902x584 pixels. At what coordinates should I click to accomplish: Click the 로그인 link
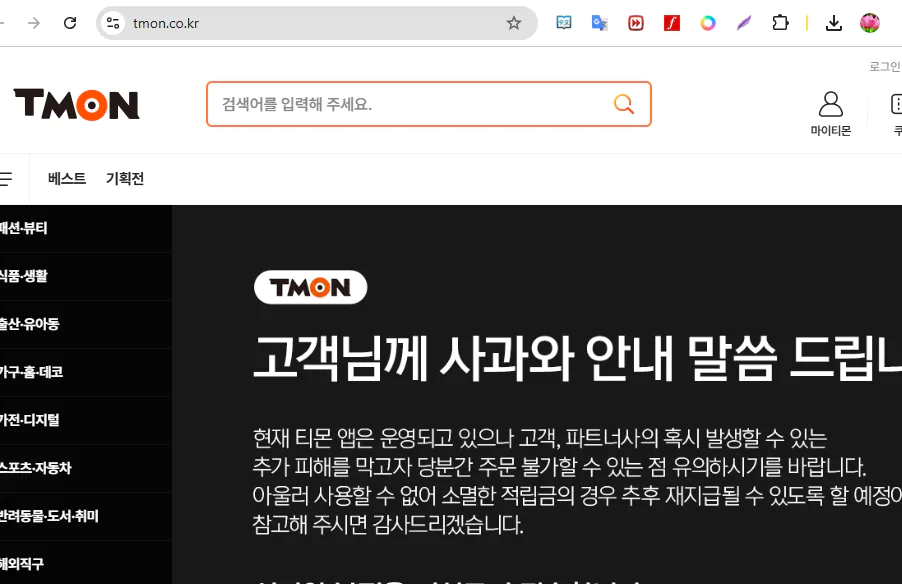point(885,67)
